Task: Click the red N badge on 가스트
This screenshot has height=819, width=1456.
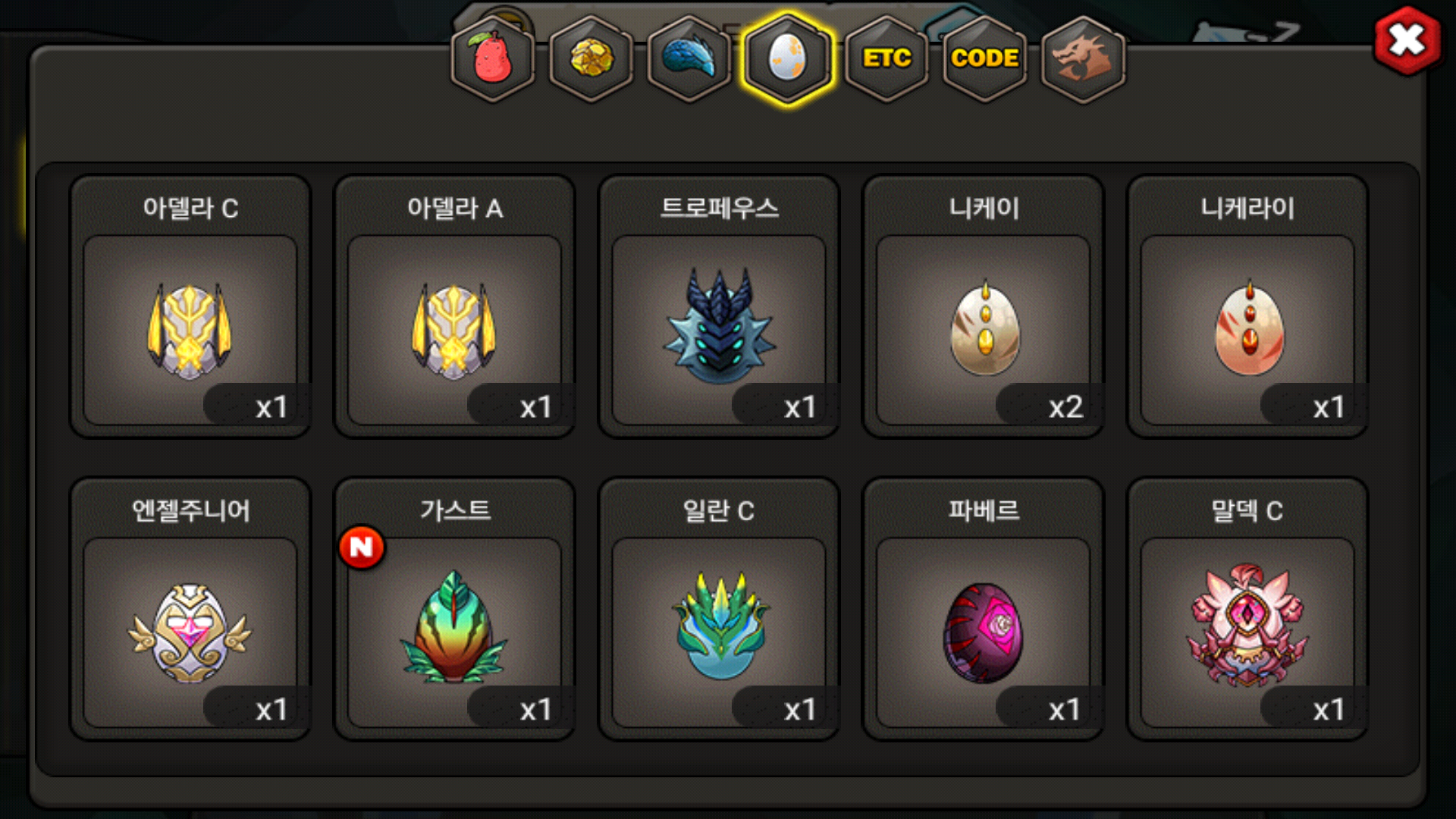Action: click(362, 547)
